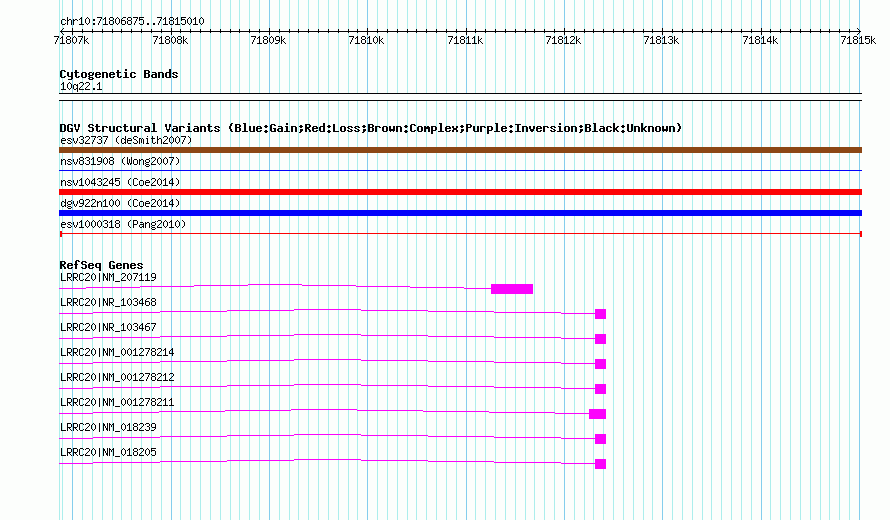This screenshot has width=890, height=520.
Task: Select the LRRC20|NR_103468 transcript label
Action: [x=108, y=303]
